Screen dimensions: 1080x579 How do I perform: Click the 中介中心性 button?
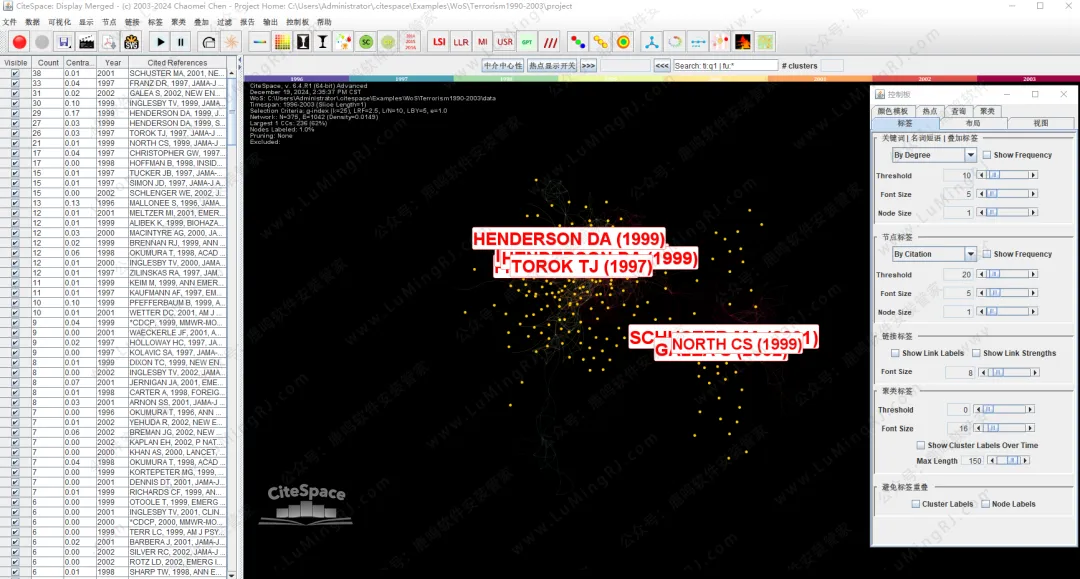(x=502, y=66)
